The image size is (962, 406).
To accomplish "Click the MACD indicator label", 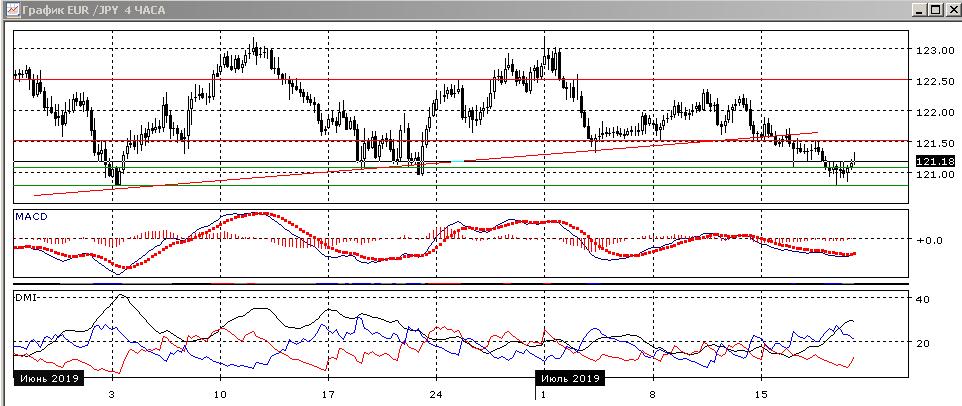I will pyautogui.click(x=30, y=216).
